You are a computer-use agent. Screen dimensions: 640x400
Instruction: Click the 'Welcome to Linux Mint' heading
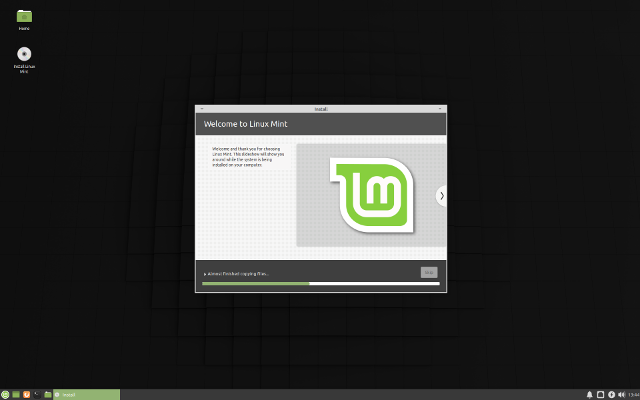click(246, 124)
